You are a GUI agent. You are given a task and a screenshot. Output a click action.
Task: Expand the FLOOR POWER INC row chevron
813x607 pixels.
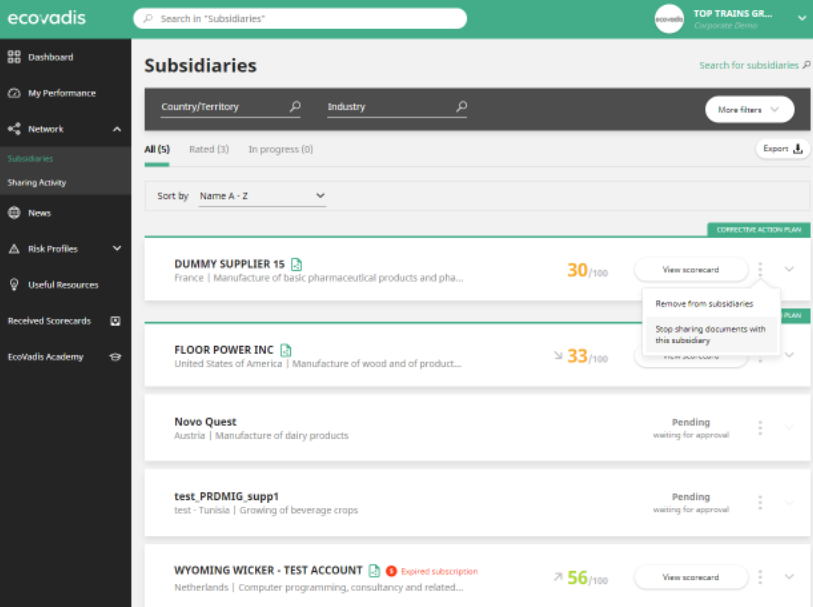pyautogui.click(x=789, y=355)
